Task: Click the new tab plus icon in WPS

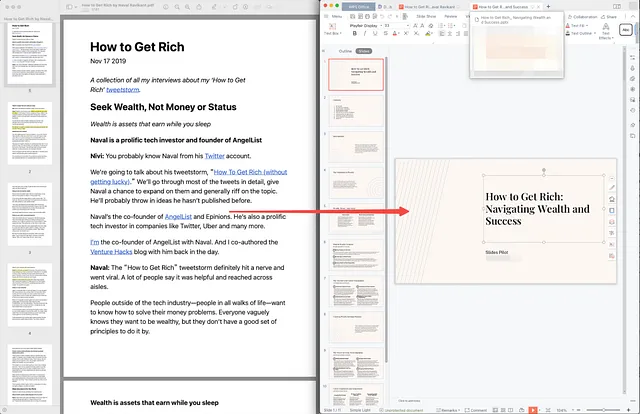Action: click(x=548, y=7)
